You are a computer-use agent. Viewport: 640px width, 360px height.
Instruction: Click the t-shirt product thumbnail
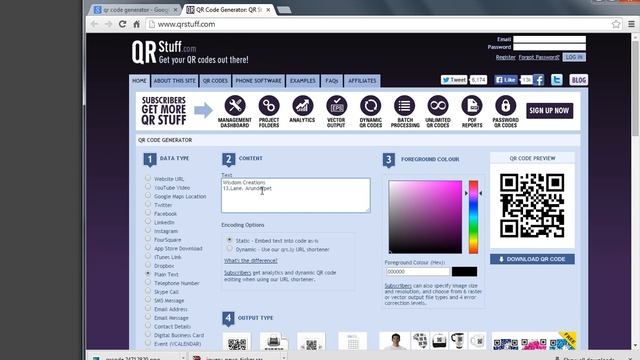point(395,341)
